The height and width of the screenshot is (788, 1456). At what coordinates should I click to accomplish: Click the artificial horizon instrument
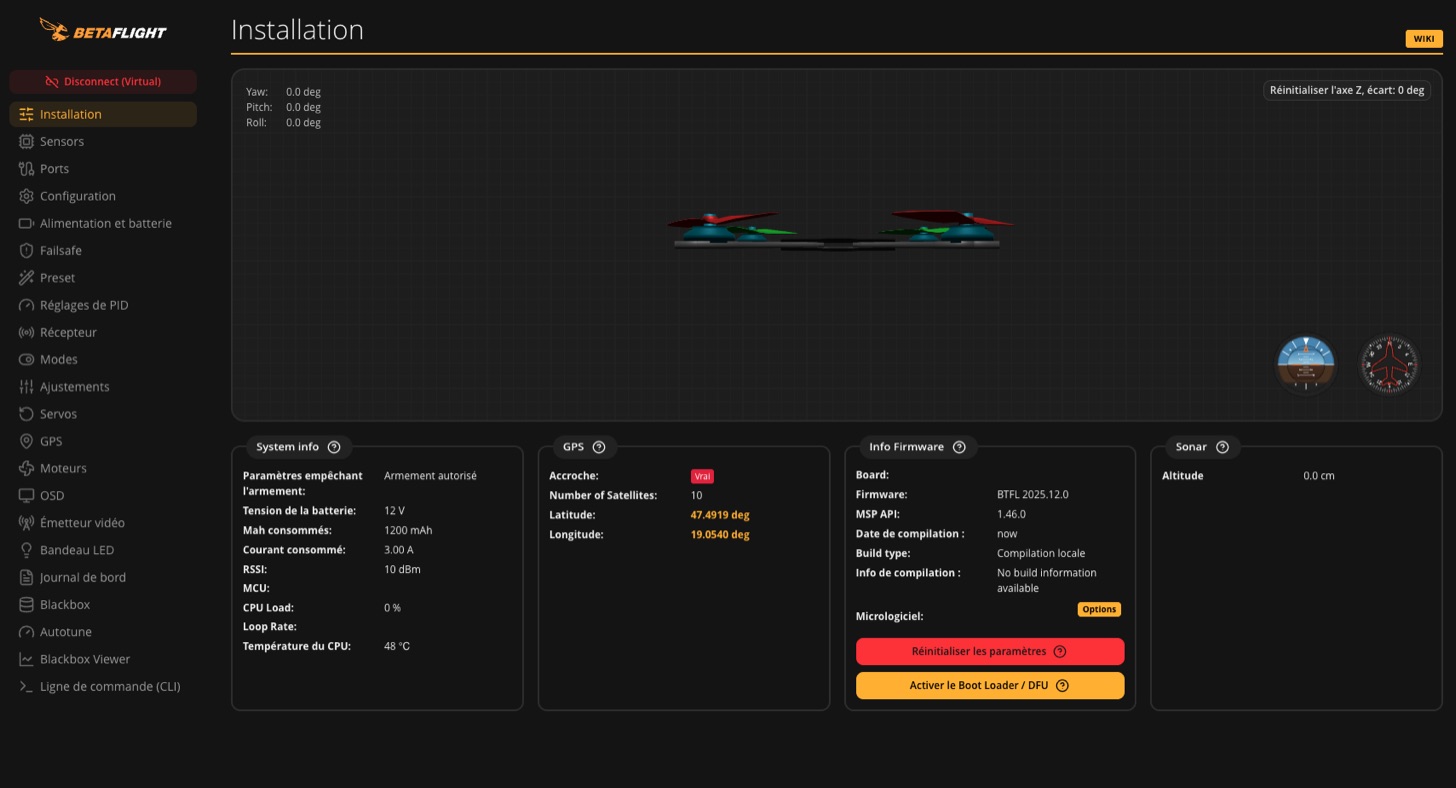1306,364
